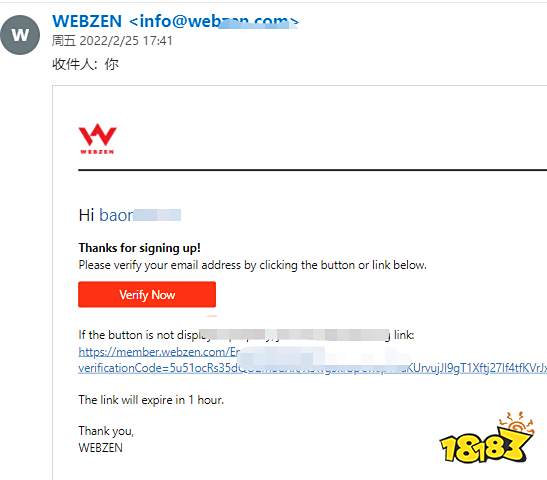This screenshot has width=547, height=480.
Task: Click the verificationCode link line
Action: pyautogui.click(x=313, y=368)
